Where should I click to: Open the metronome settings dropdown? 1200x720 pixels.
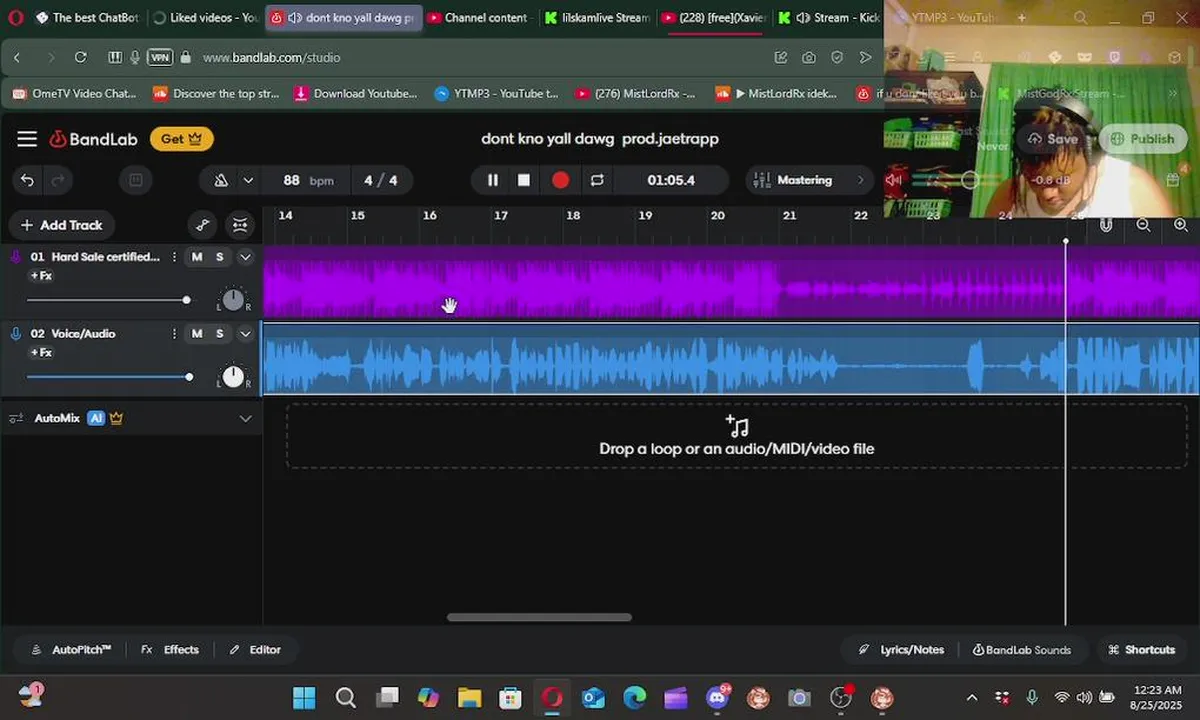pos(248,180)
